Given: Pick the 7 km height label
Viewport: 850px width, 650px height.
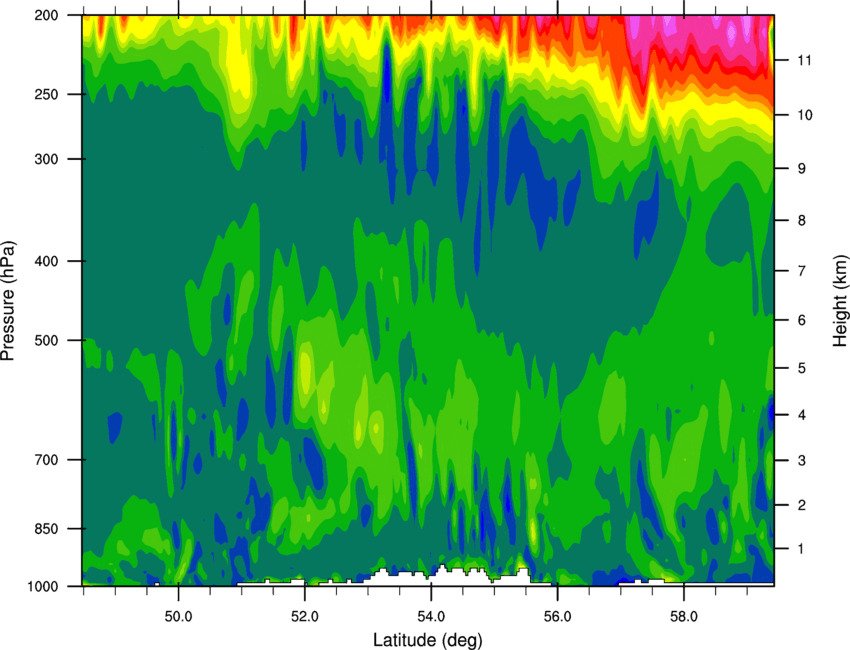Looking at the screenshot, I should click(802, 271).
